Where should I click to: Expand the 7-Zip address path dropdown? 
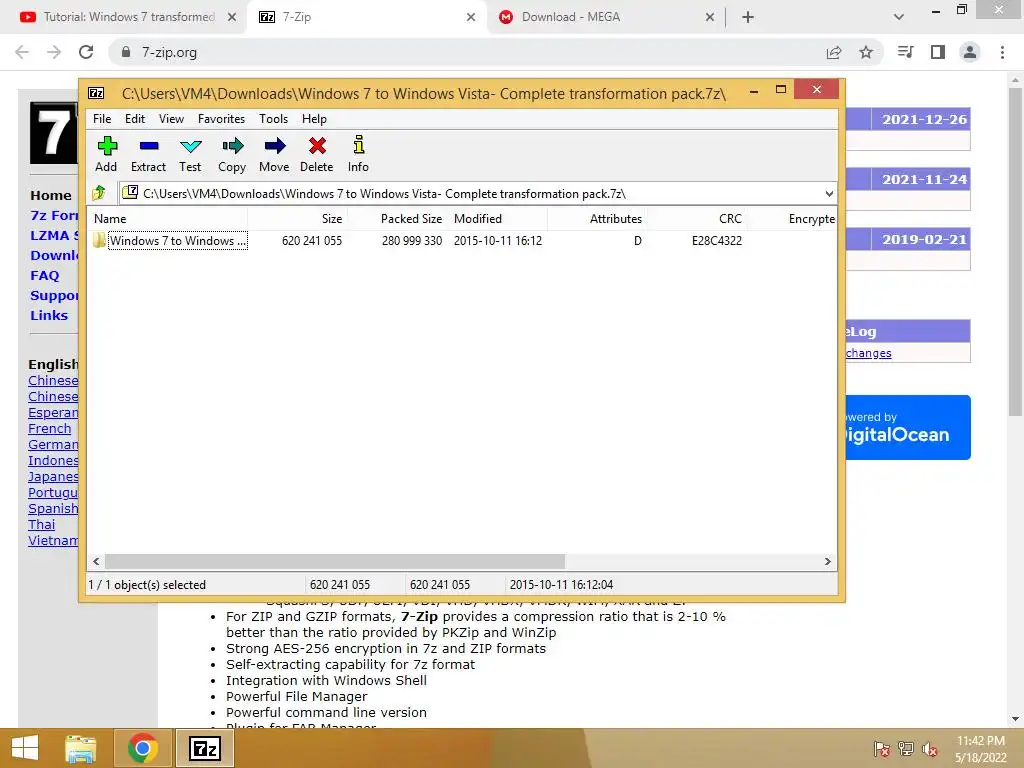pos(829,193)
